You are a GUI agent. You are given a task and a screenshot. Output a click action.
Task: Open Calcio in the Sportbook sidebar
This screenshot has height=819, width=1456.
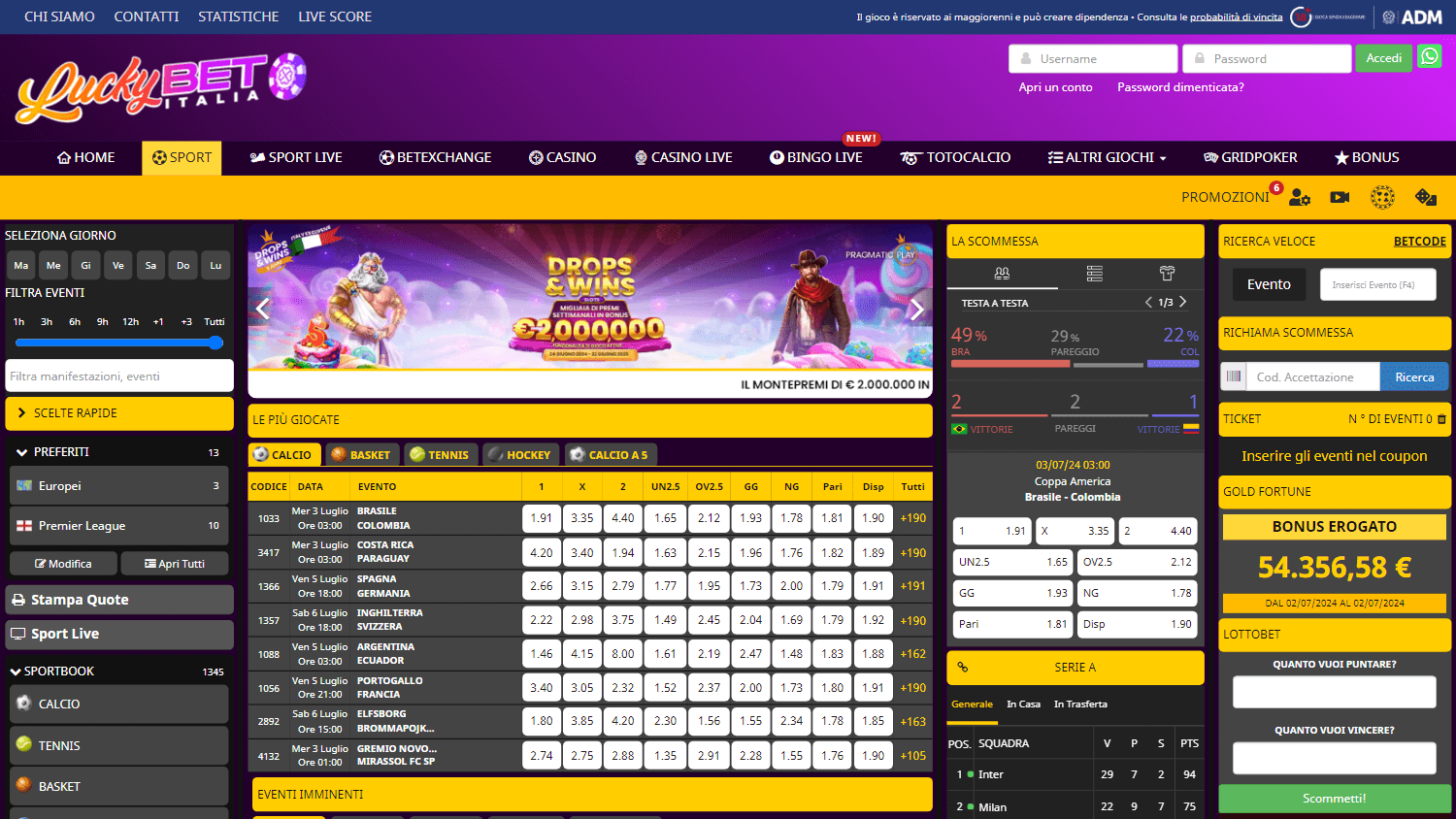tap(119, 704)
